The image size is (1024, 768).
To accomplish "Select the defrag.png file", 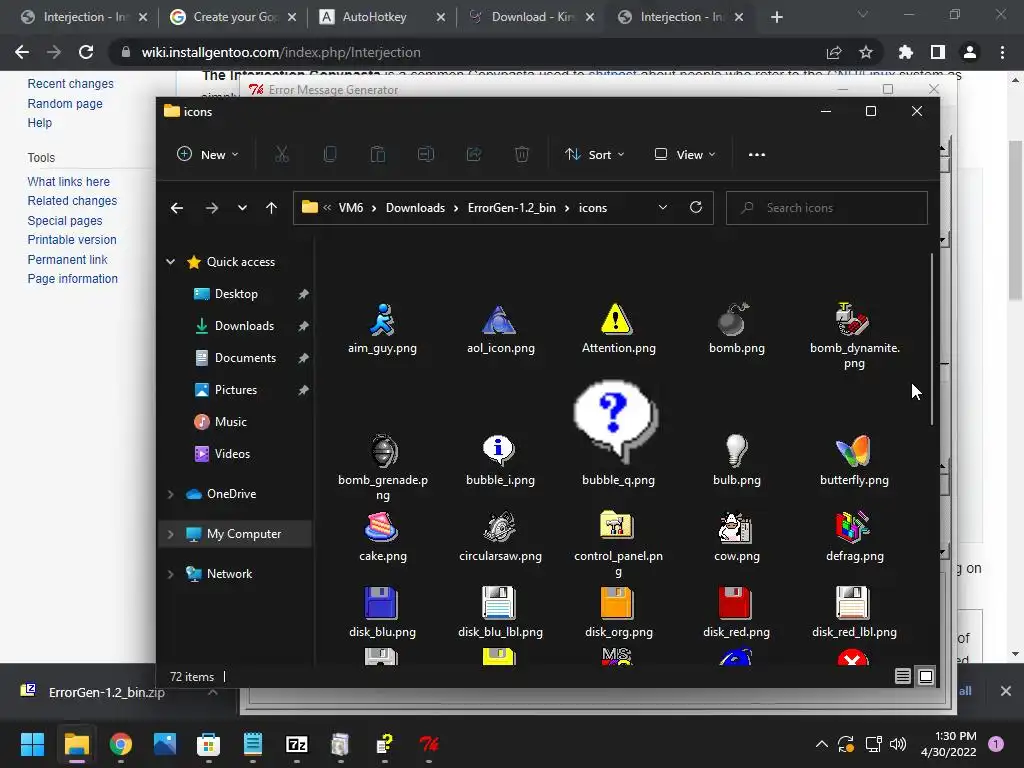I will [x=854, y=536].
